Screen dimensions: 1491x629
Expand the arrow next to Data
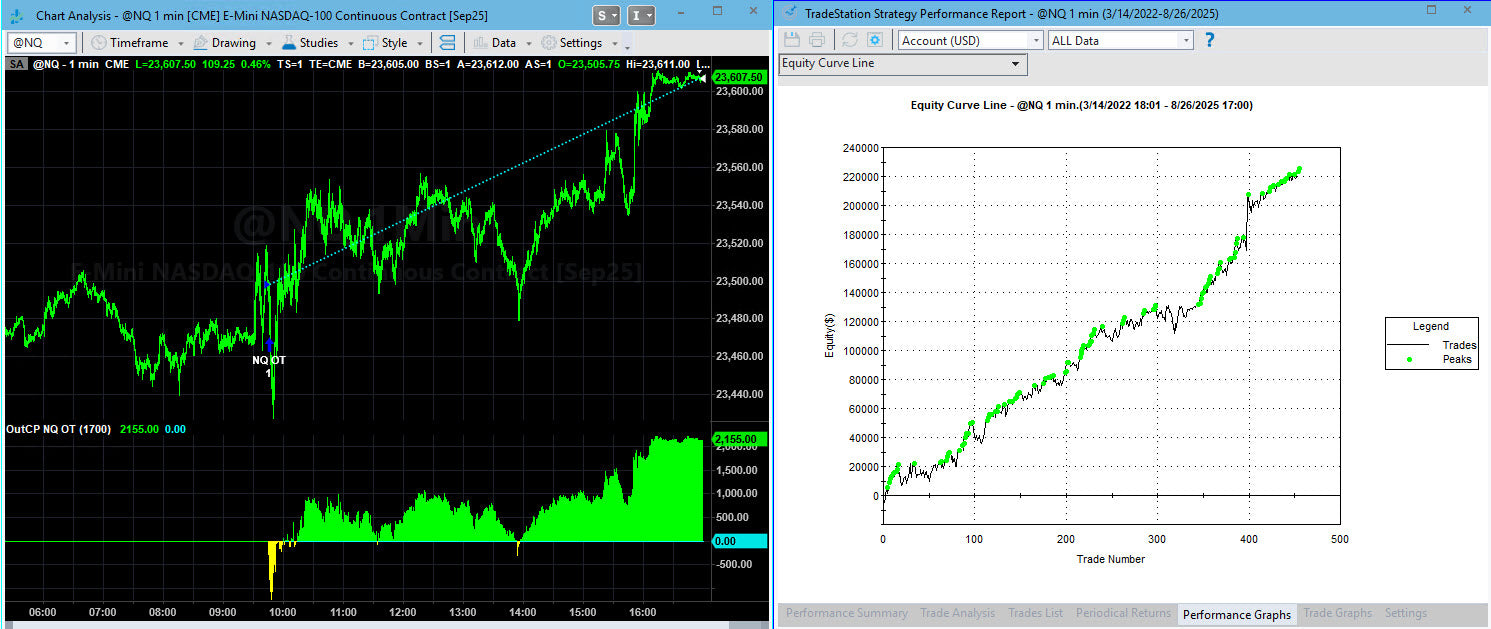click(527, 44)
